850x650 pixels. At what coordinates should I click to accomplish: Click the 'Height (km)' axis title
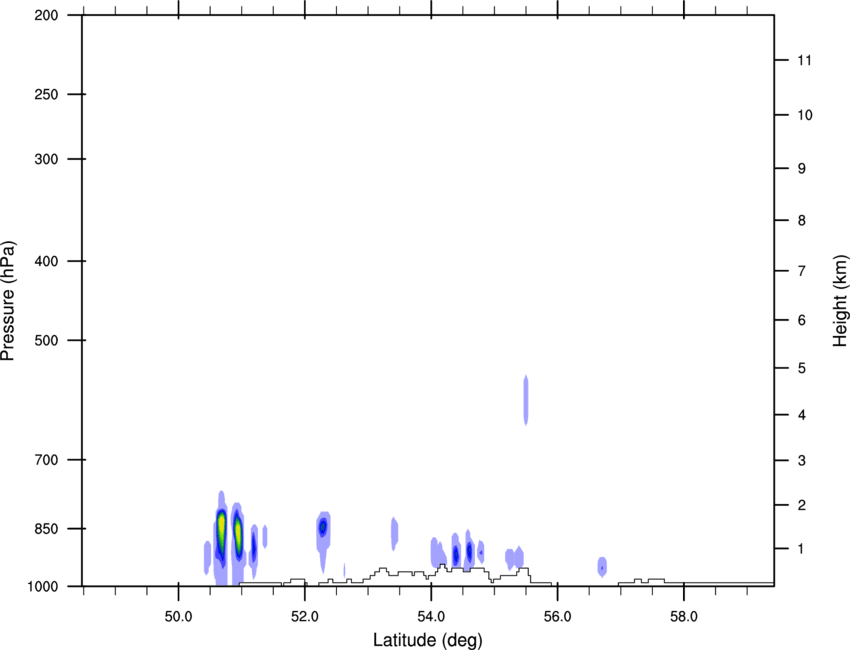point(840,301)
